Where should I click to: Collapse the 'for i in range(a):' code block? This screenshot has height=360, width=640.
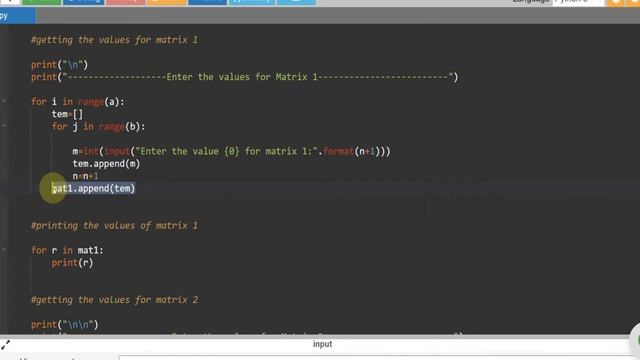pyautogui.click(x=4, y=101)
